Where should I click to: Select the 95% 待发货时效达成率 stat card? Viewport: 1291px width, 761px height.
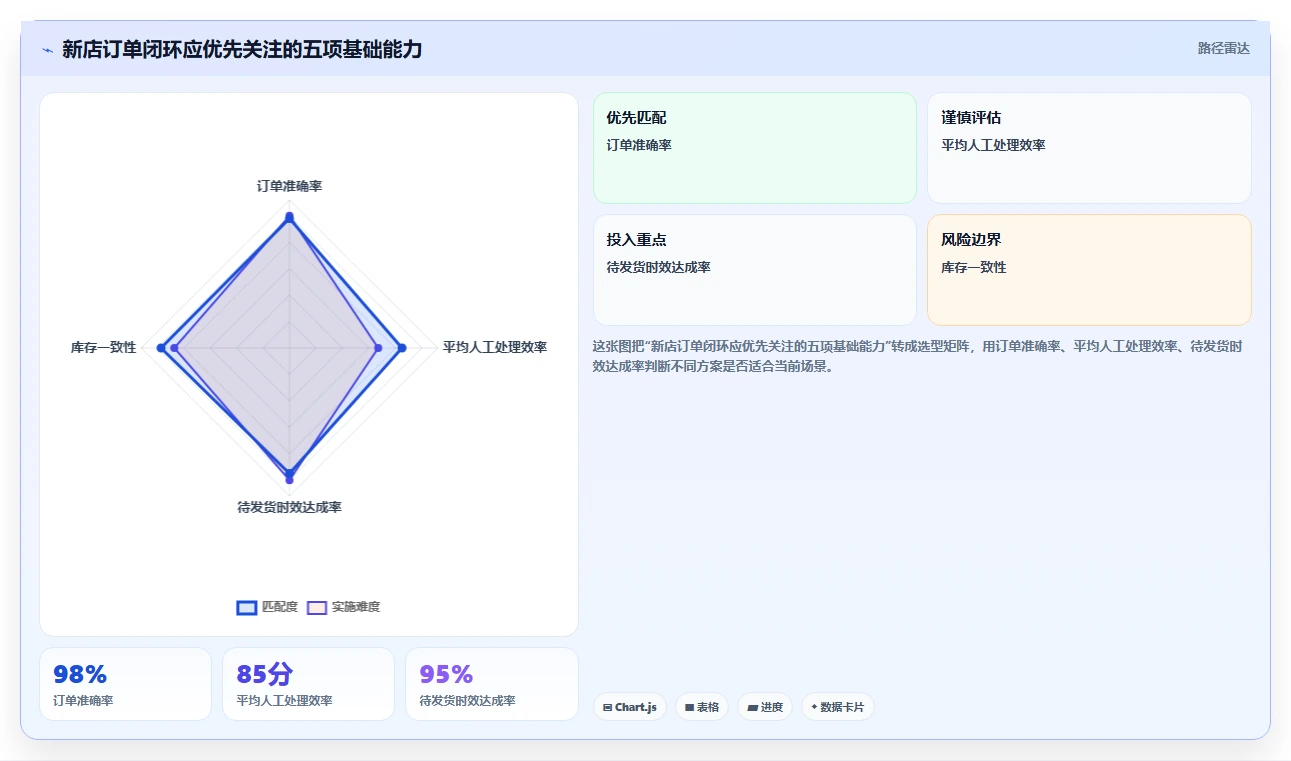point(492,684)
